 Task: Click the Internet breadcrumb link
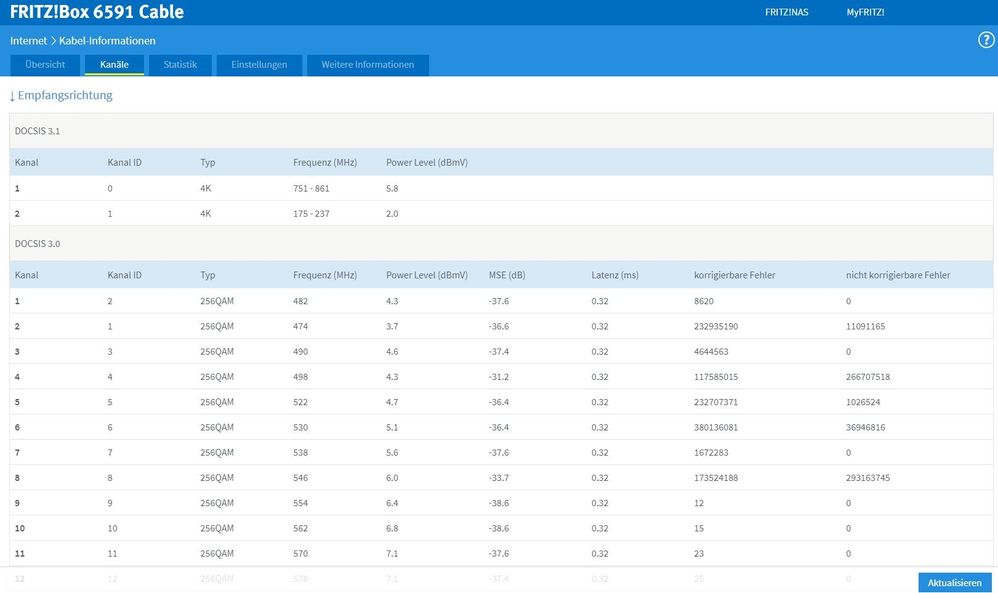[x=29, y=41]
